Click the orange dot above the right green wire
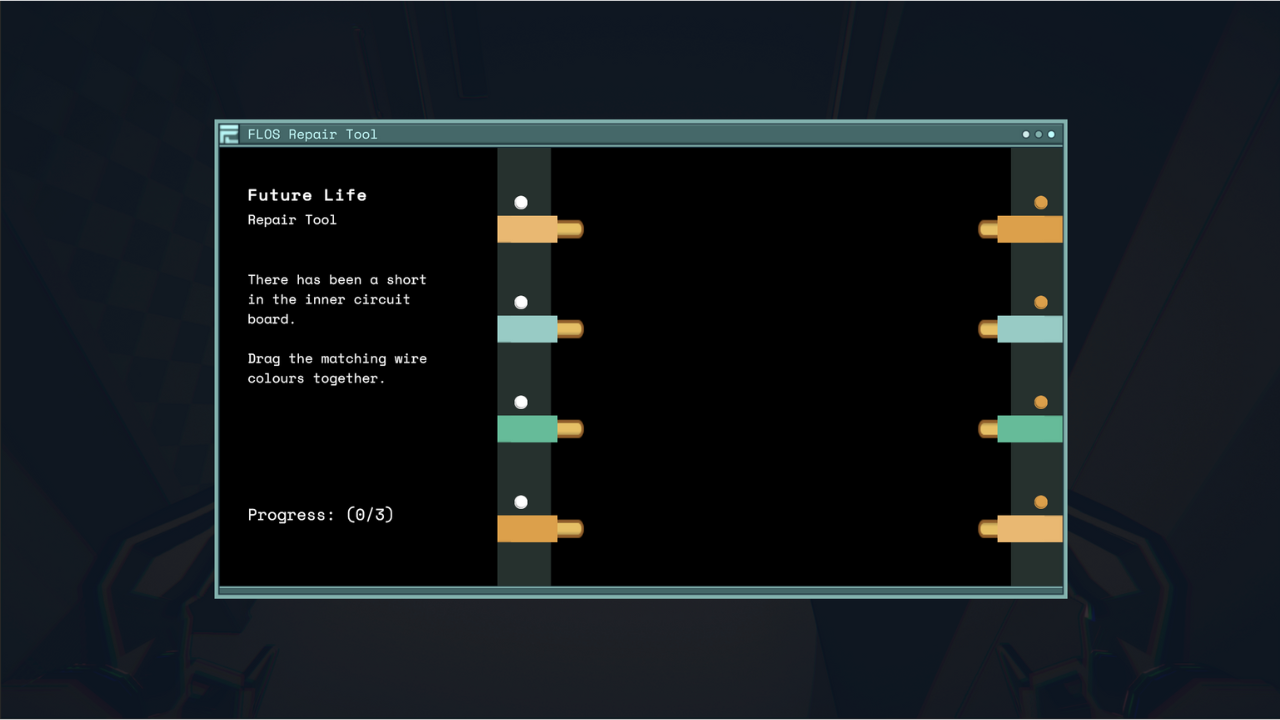Image resolution: width=1280 pixels, height=720 pixels. pyautogui.click(x=1041, y=402)
